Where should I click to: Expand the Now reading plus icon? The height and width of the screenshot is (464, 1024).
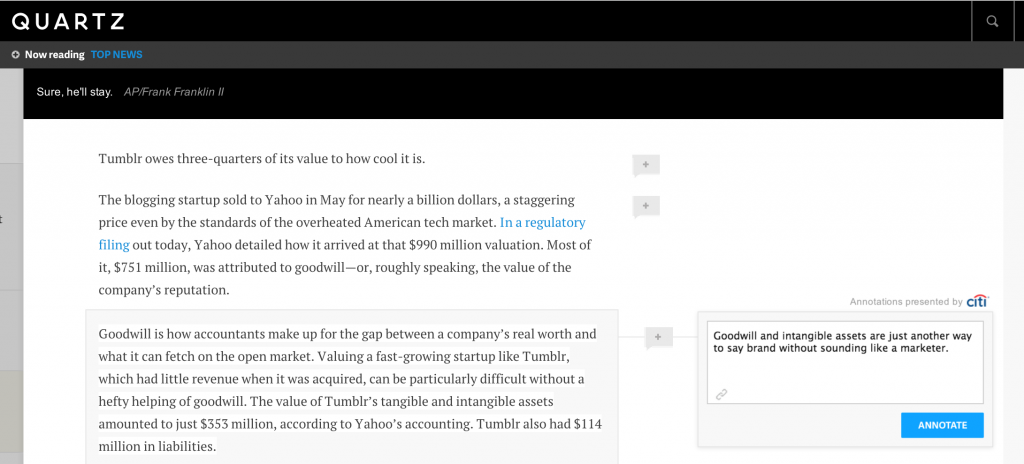tap(16, 55)
